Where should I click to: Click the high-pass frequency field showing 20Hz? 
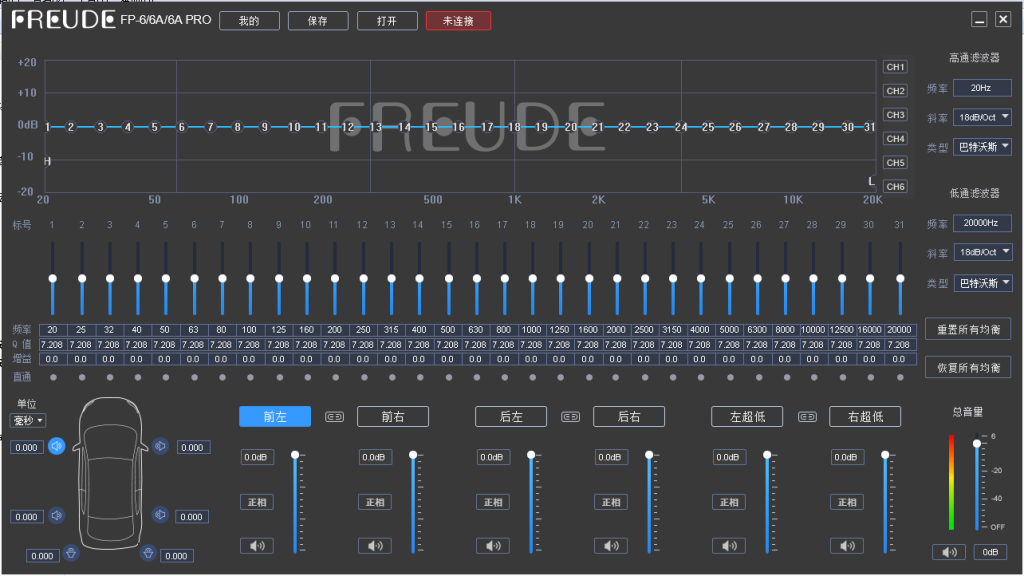pos(982,88)
